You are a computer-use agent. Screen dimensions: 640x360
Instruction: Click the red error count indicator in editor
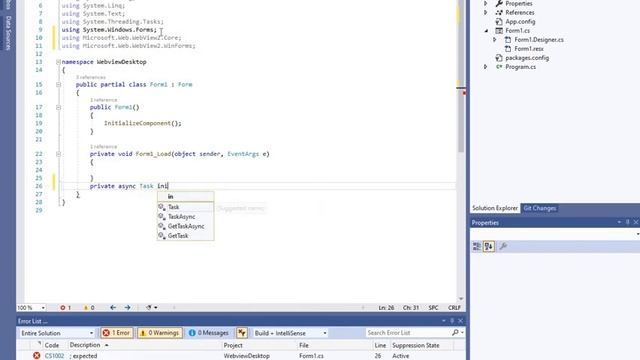tap(65, 307)
